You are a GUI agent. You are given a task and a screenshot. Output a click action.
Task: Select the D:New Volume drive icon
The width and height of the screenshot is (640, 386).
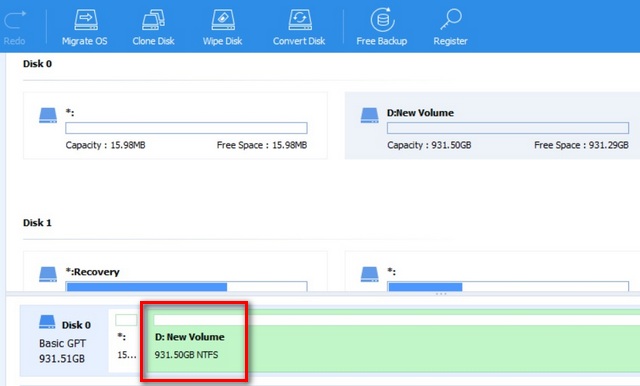(x=369, y=115)
